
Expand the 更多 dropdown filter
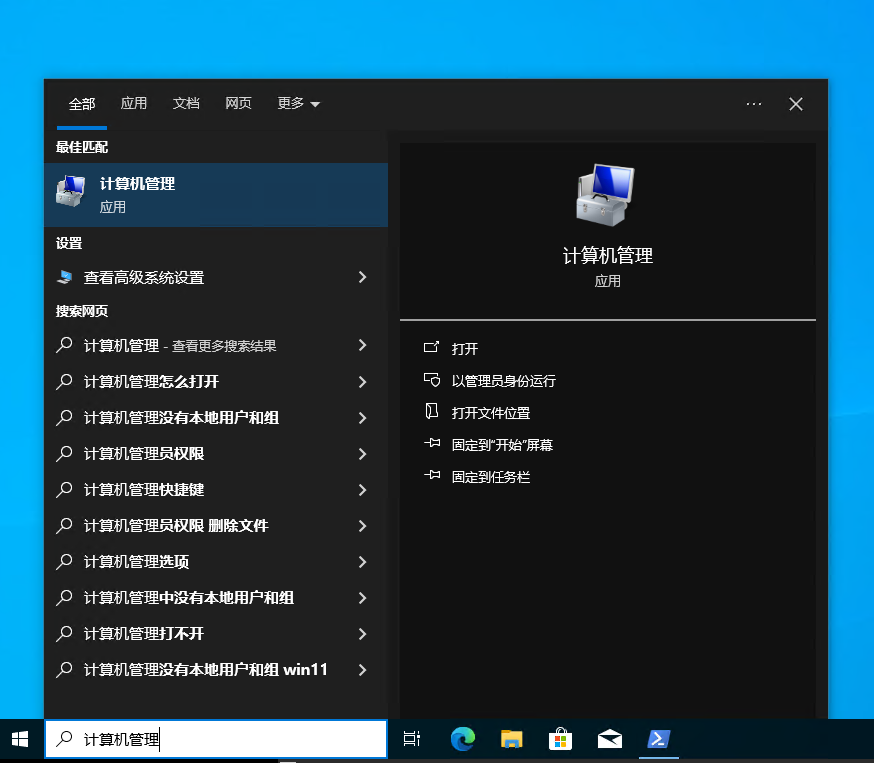pos(298,104)
